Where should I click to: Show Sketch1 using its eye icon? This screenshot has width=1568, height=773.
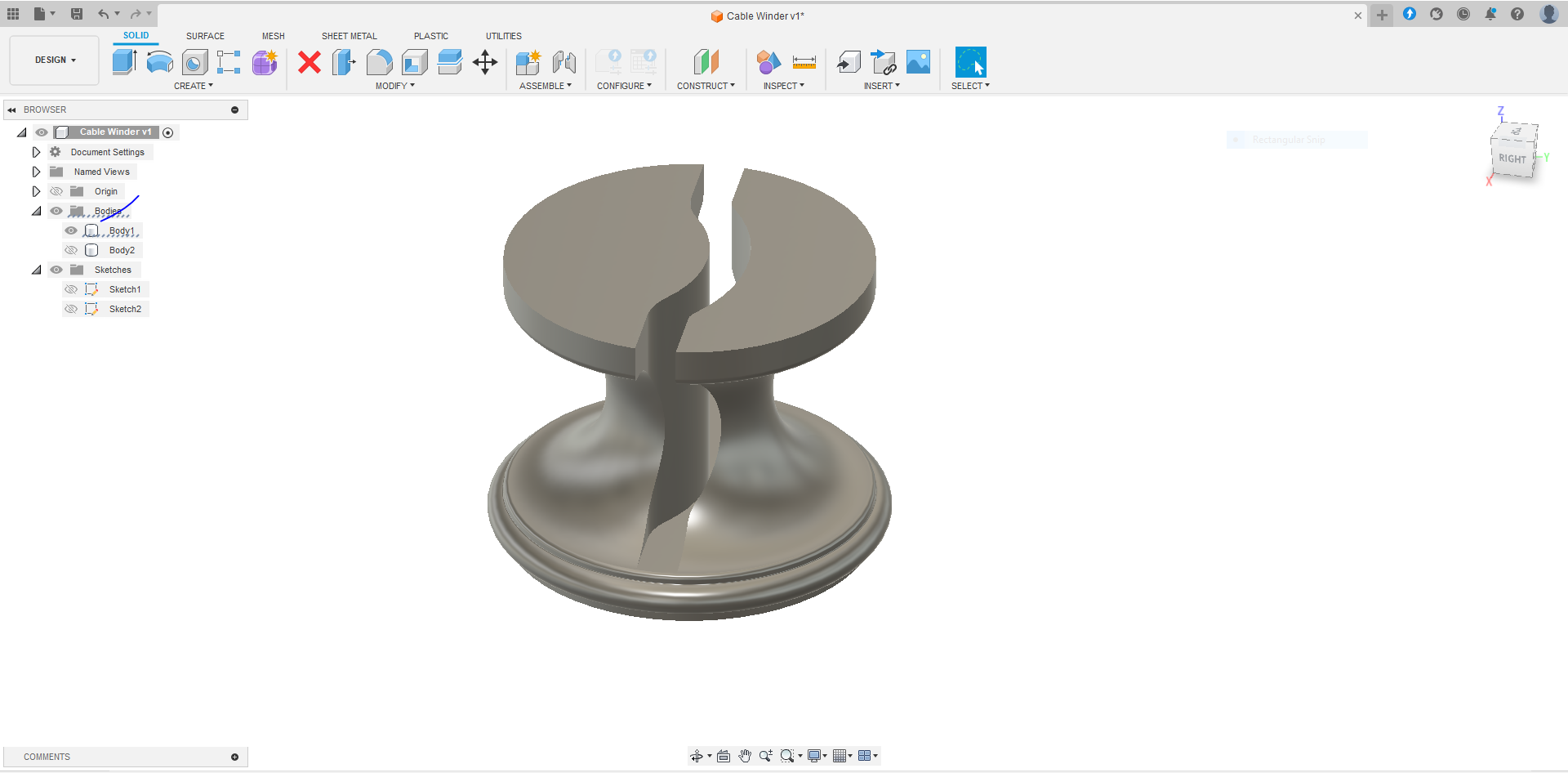pos(71,289)
